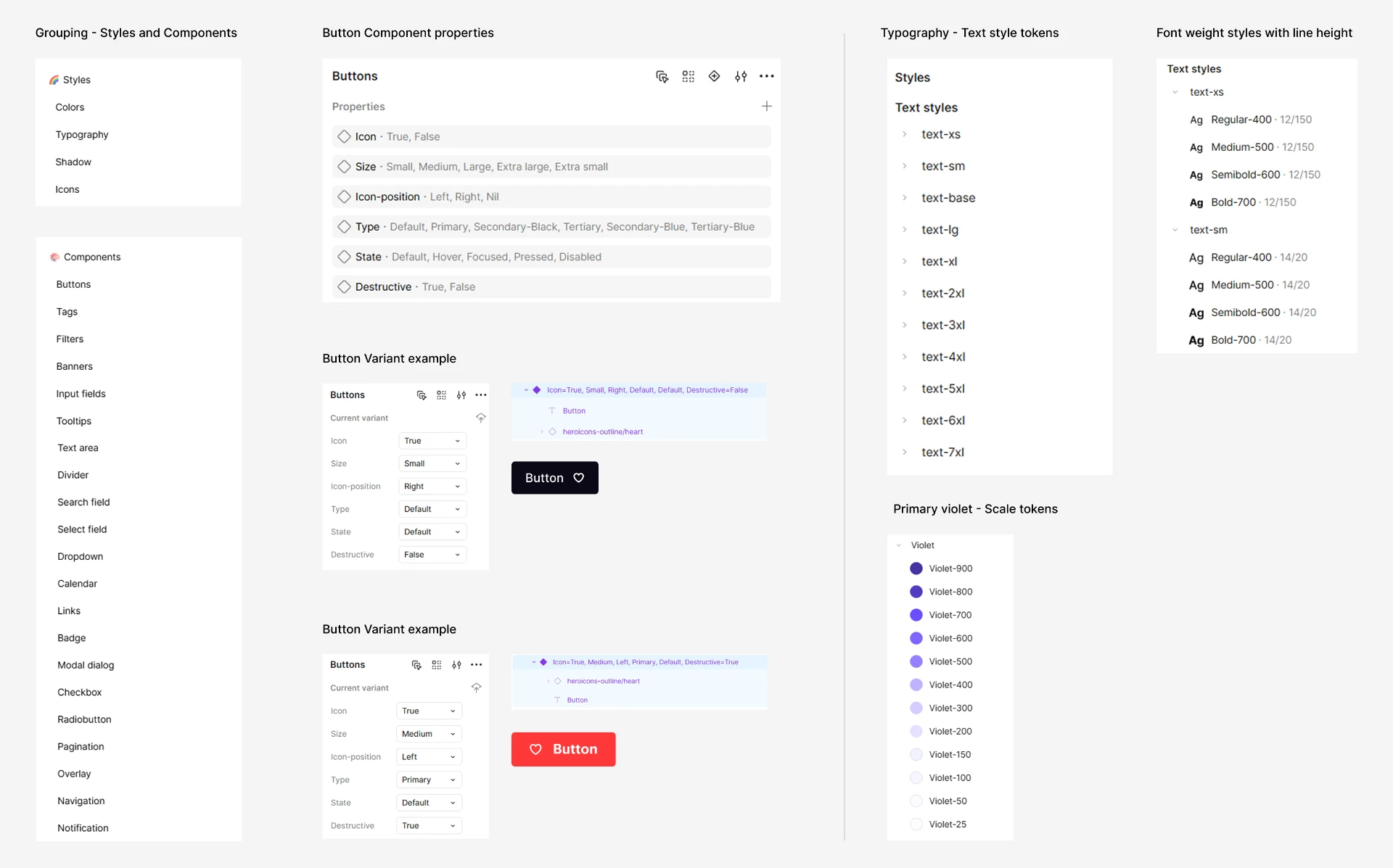This screenshot has height=868, width=1393.
Task: Select Semibold-600 12/150 text style
Action: pyautogui.click(x=1255, y=175)
